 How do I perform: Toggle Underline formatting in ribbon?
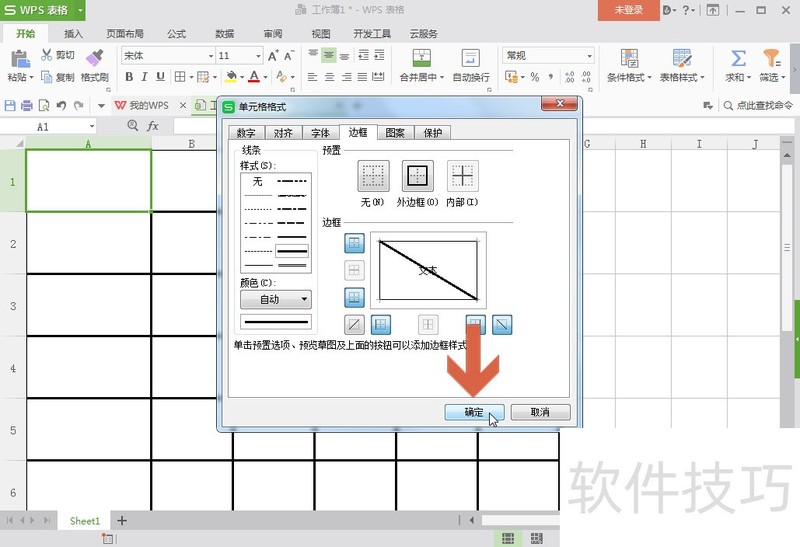click(x=160, y=77)
